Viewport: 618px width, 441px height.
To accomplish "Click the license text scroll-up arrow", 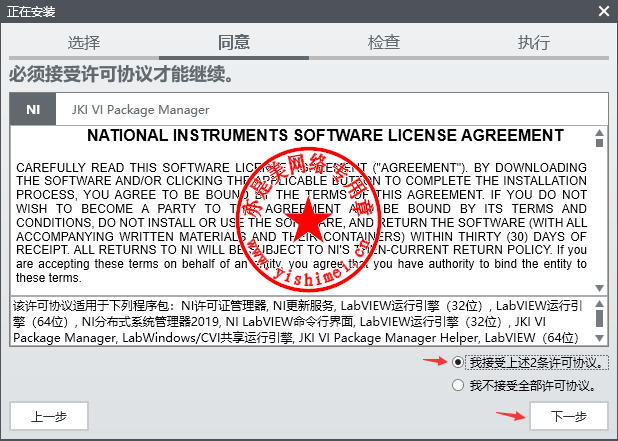I will 599,132.
